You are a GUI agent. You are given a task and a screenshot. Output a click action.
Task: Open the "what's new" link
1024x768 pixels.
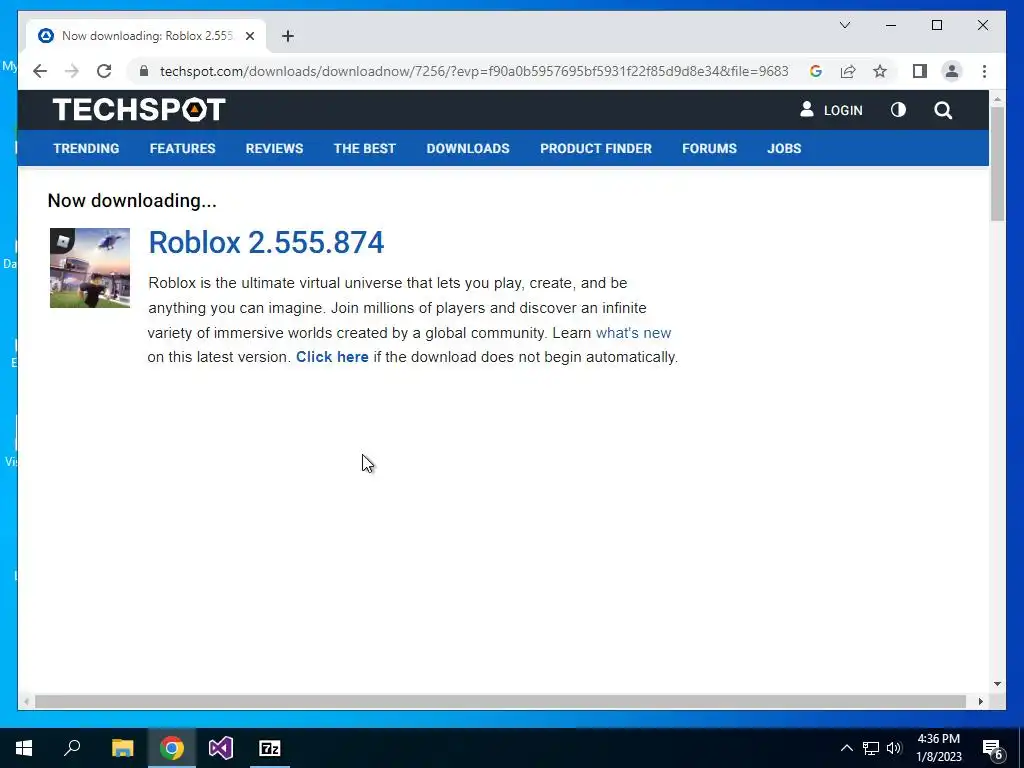[x=633, y=332]
